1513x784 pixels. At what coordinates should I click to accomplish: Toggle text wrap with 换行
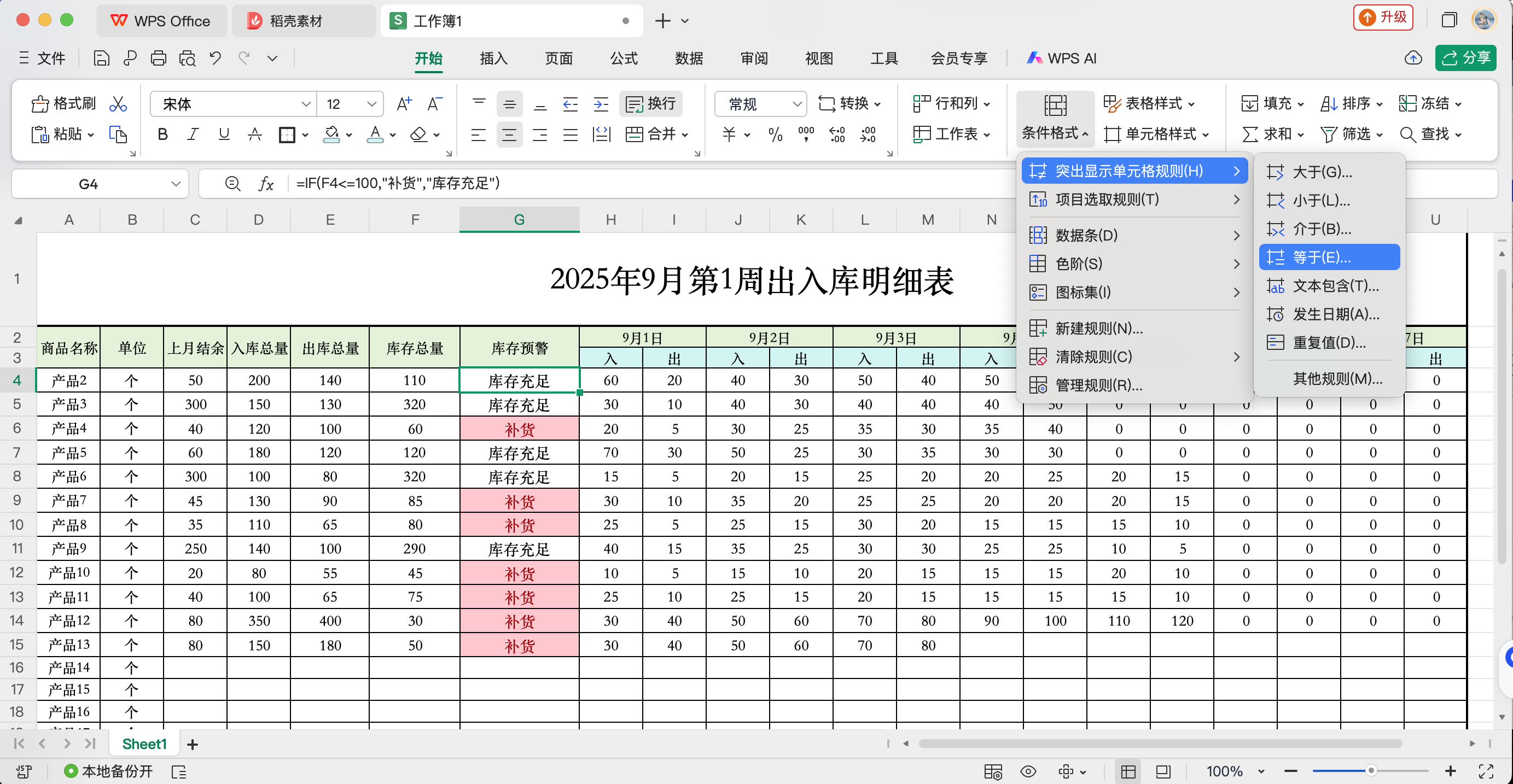click(x=650, y=103)
